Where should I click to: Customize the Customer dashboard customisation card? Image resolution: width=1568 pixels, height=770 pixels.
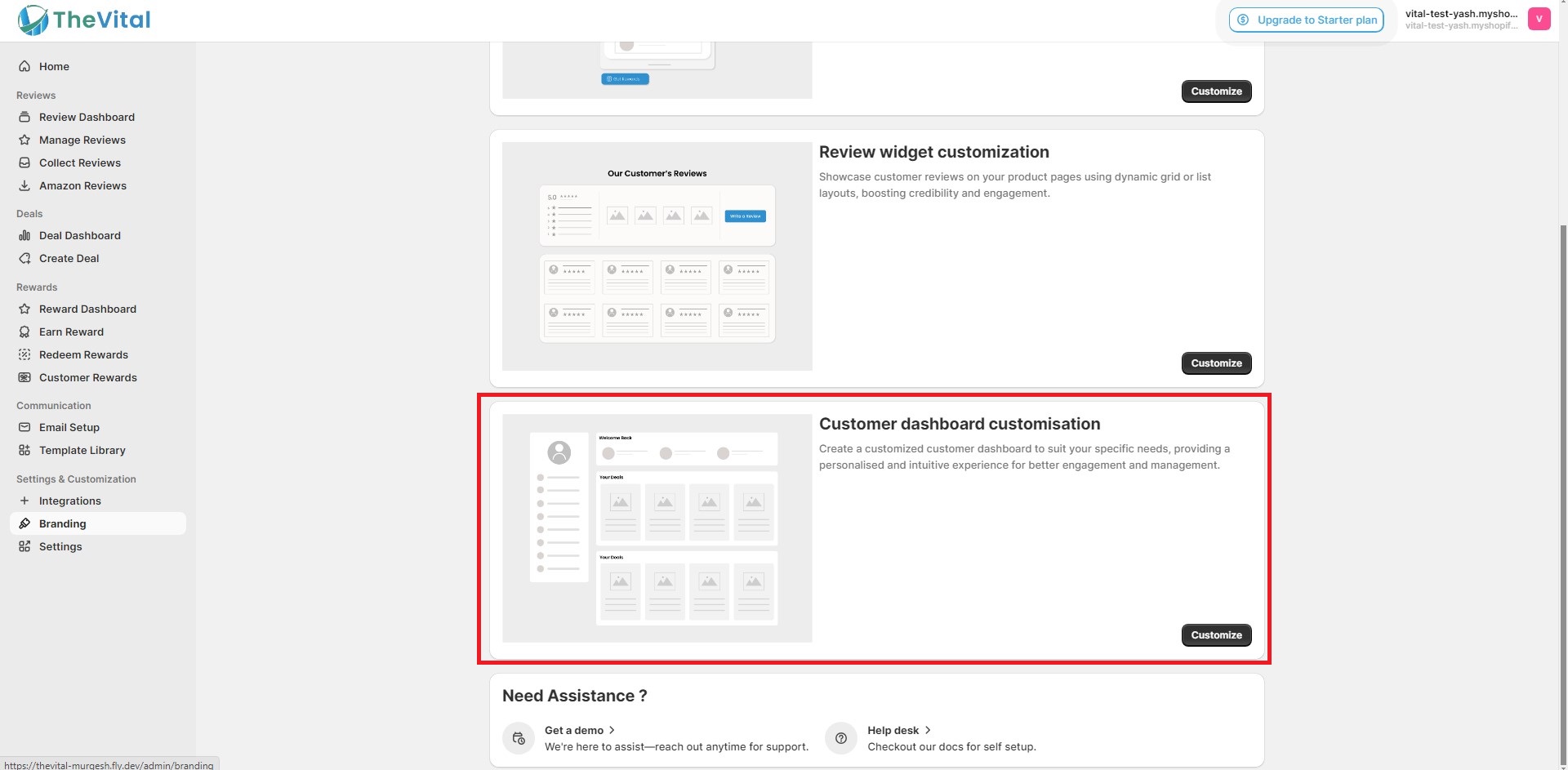point(1216,635)
